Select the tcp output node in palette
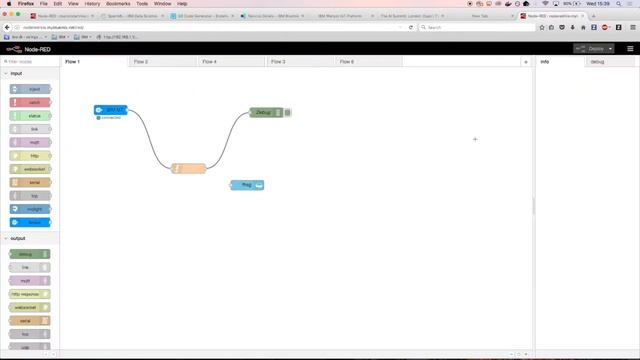This screenshot has width=640, height=360. pyautogui.click(x=30, y=334)
